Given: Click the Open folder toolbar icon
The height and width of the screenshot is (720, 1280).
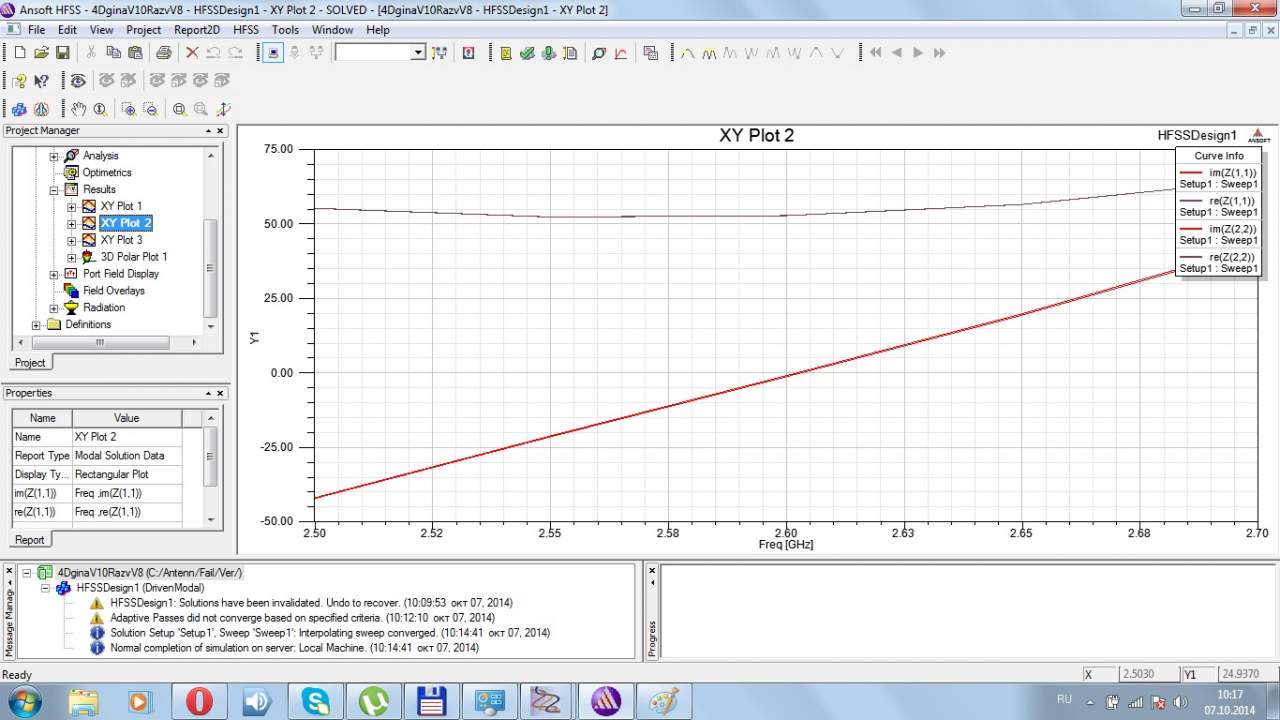Looking at the screenshot, I should tap(41, 53).
